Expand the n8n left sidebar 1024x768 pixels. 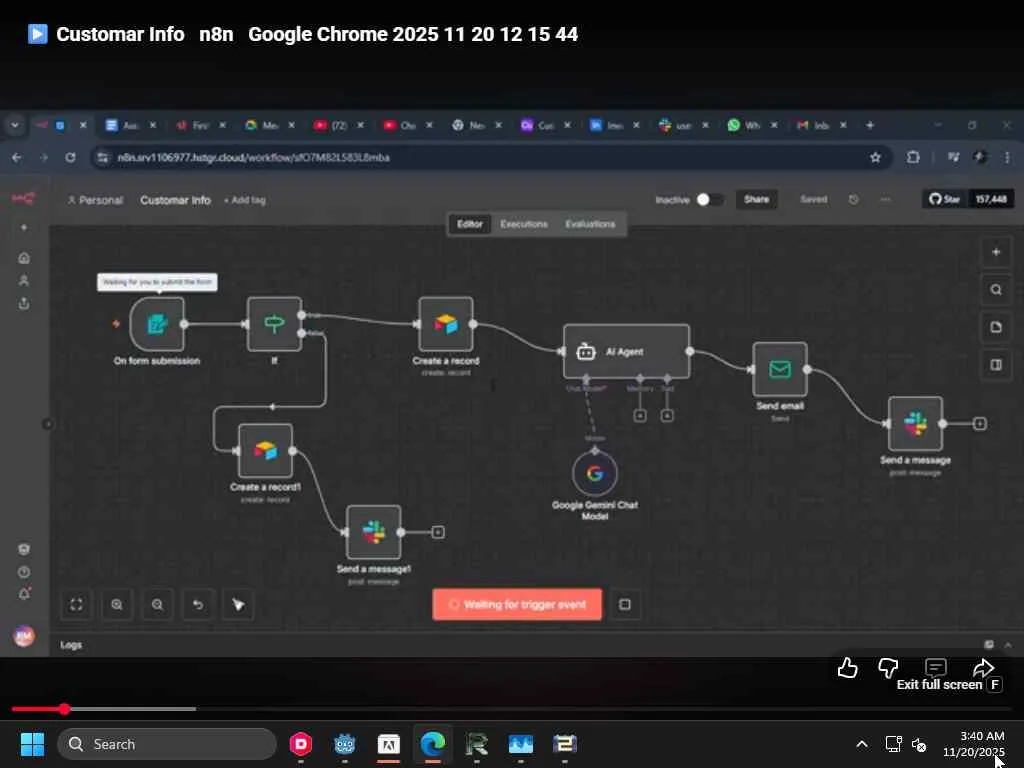[x=48, y=424]
